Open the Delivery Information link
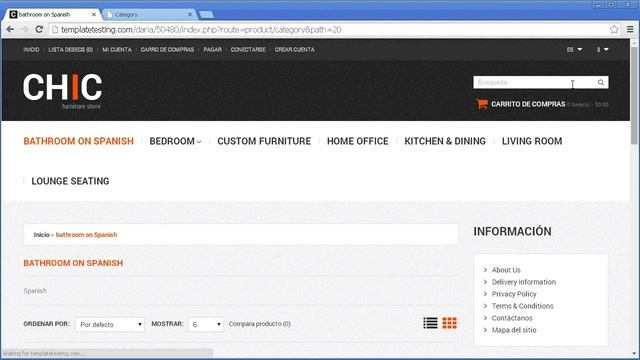This screenshot has height=360, width=640. (524, 282)
